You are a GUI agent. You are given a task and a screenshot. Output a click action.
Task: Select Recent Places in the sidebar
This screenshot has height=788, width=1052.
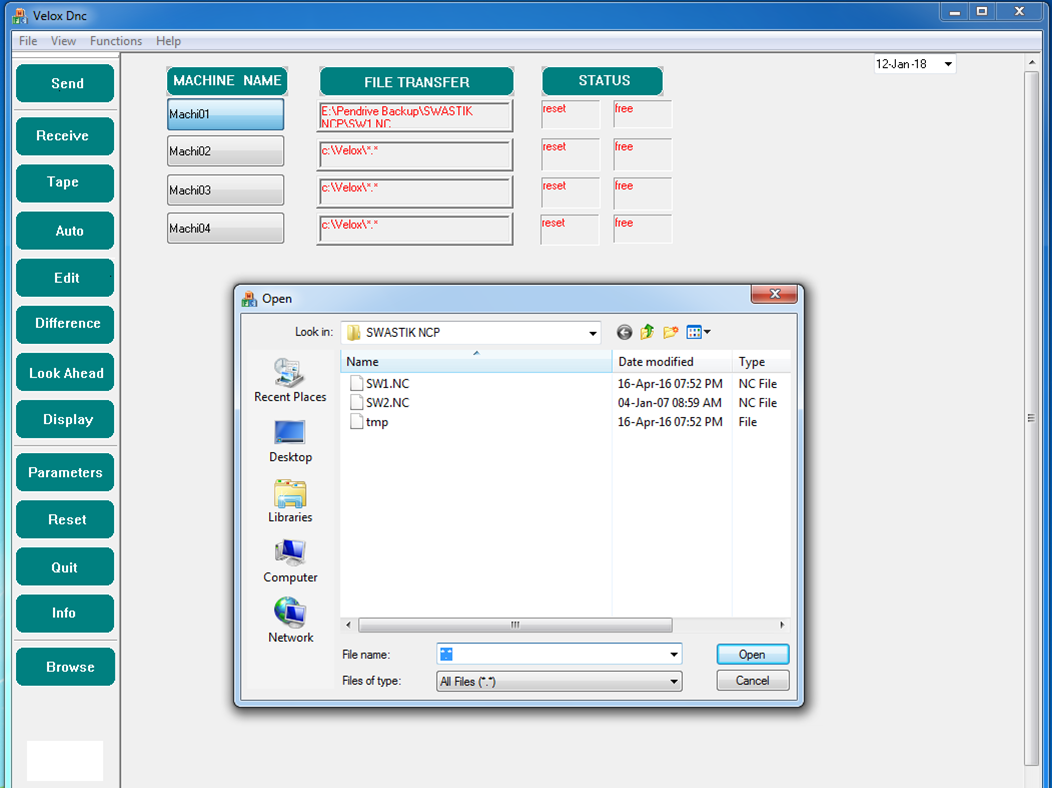pyautogui.click(x=290, y=381)
